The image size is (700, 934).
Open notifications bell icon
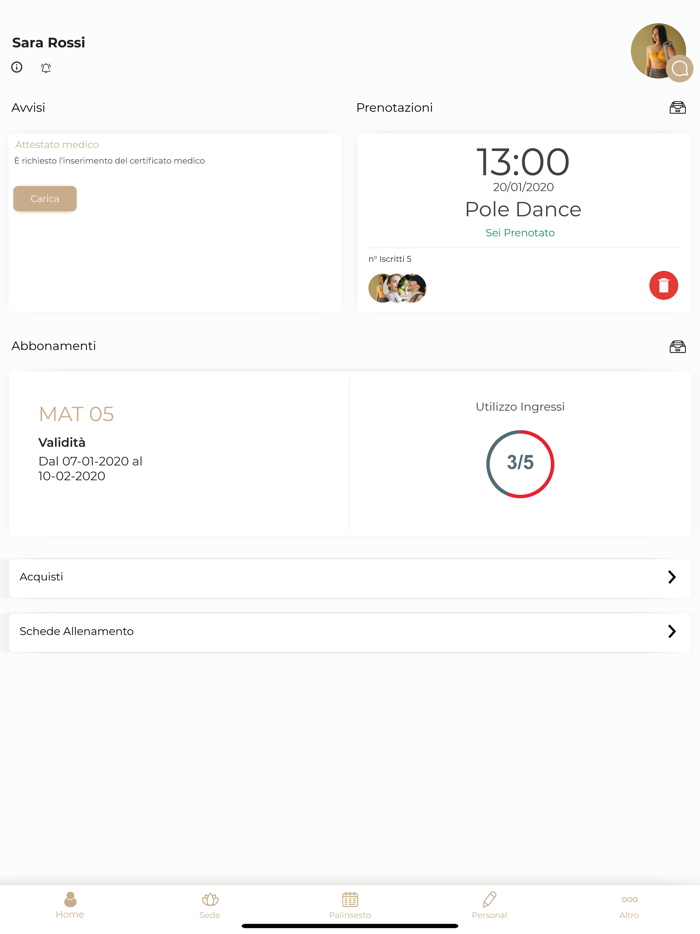[x=46, y=68]
